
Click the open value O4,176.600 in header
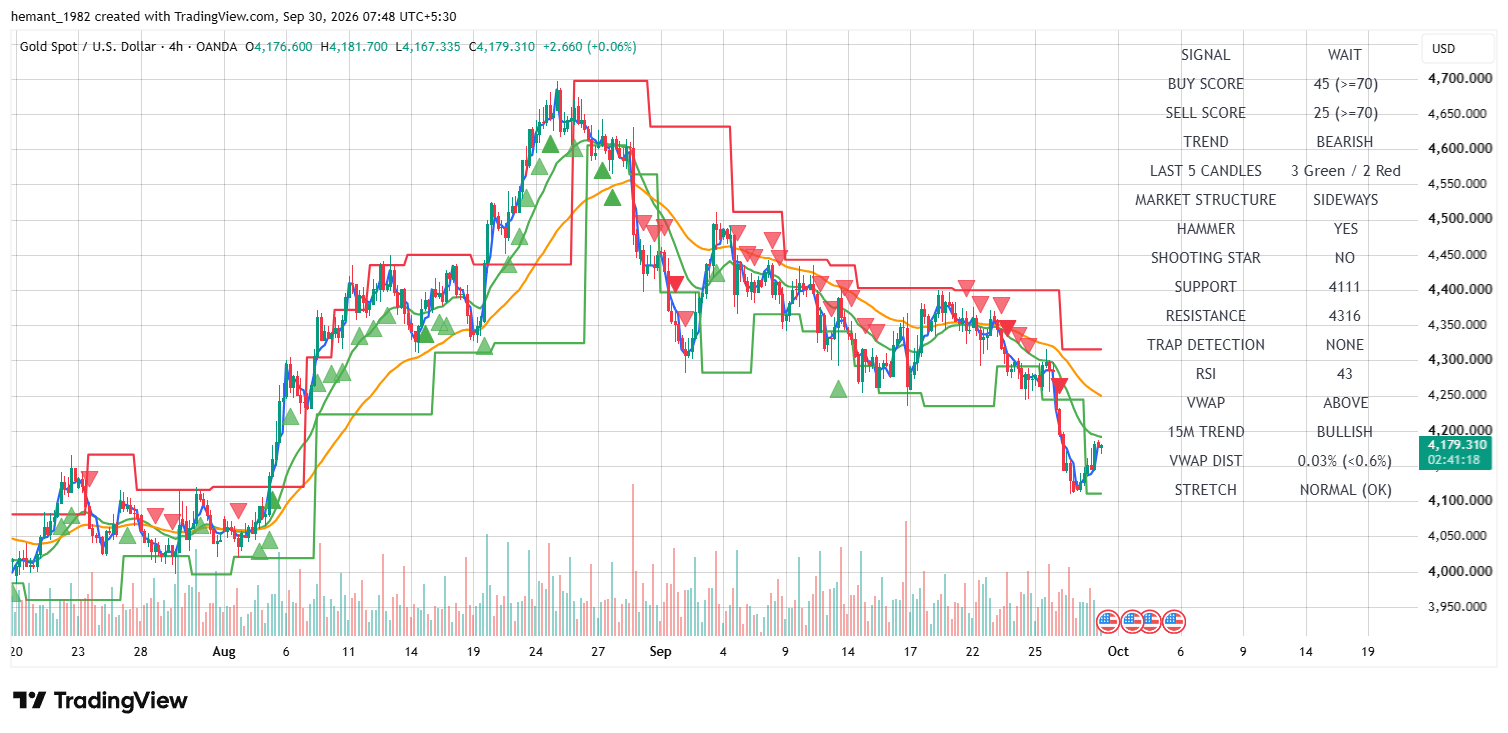pyautogui.click(x=281, y=47)
